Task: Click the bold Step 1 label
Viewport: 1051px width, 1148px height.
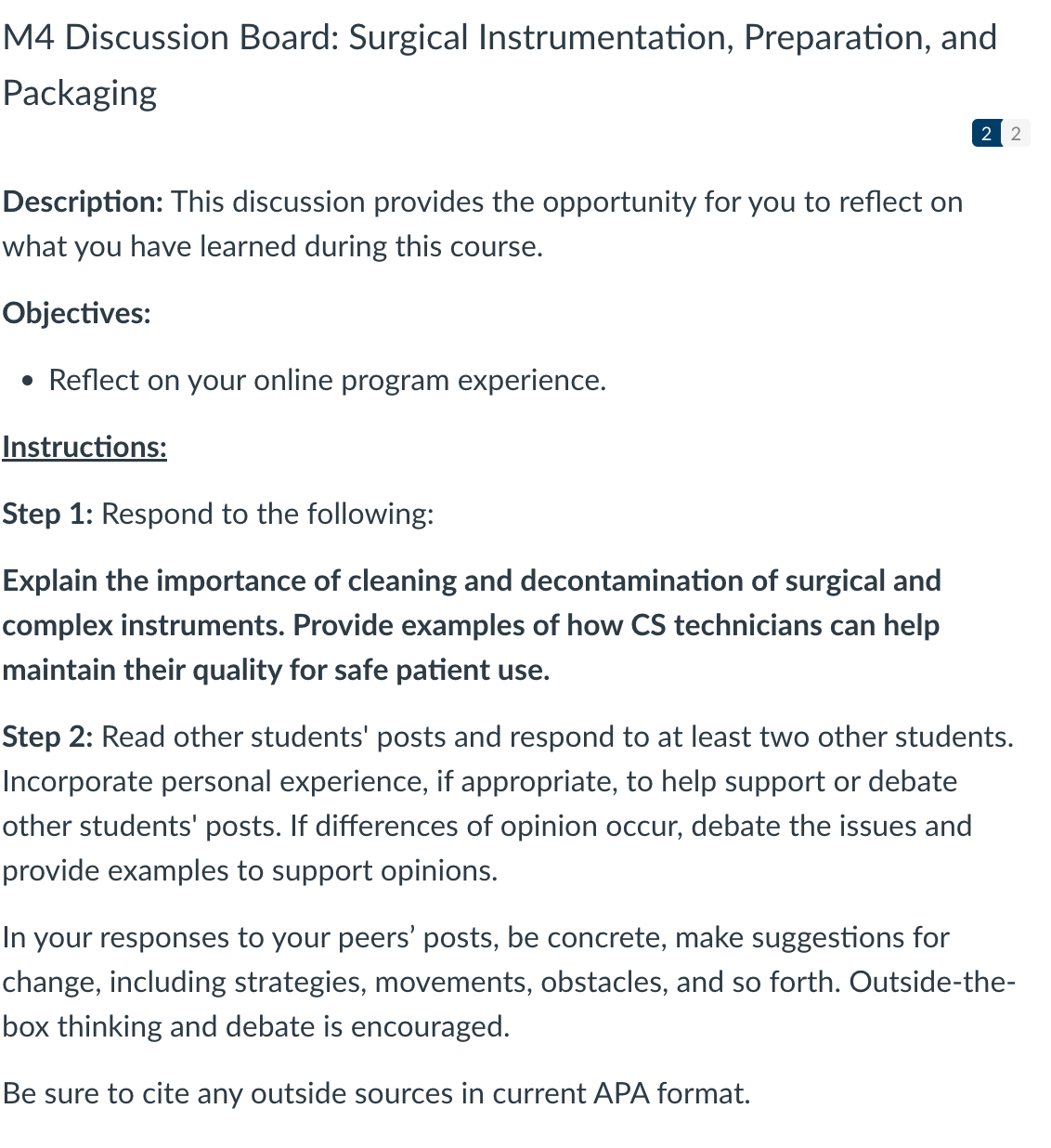Action: [47, 514]
